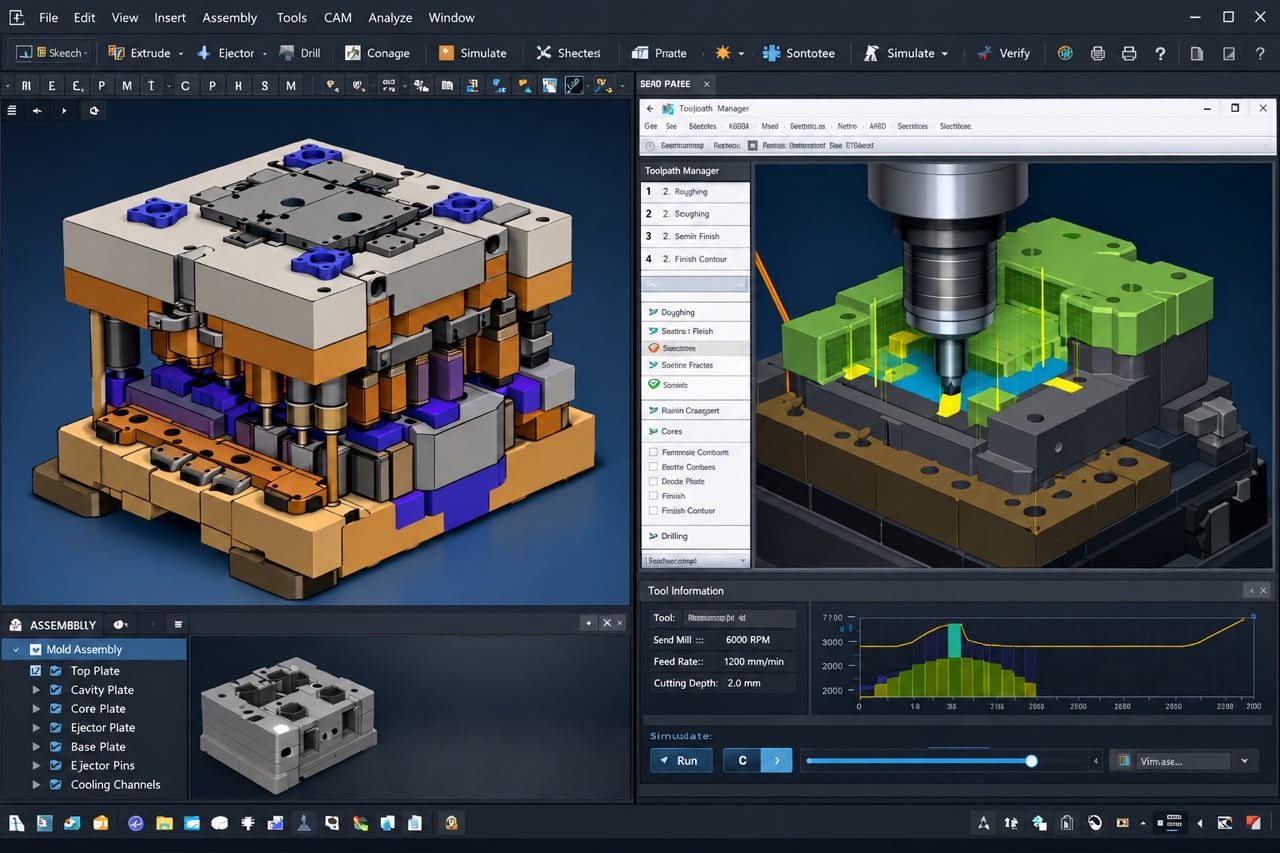Click the back arrow in Toolpath Manager window
This screenshot has width=1280, height=853.
tap(650, 108)
